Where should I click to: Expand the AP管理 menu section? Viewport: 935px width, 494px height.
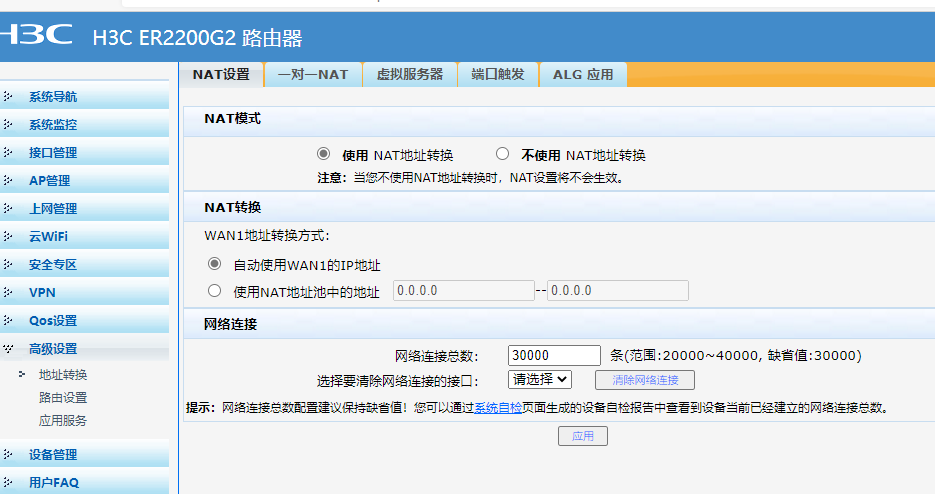point(84,180)
